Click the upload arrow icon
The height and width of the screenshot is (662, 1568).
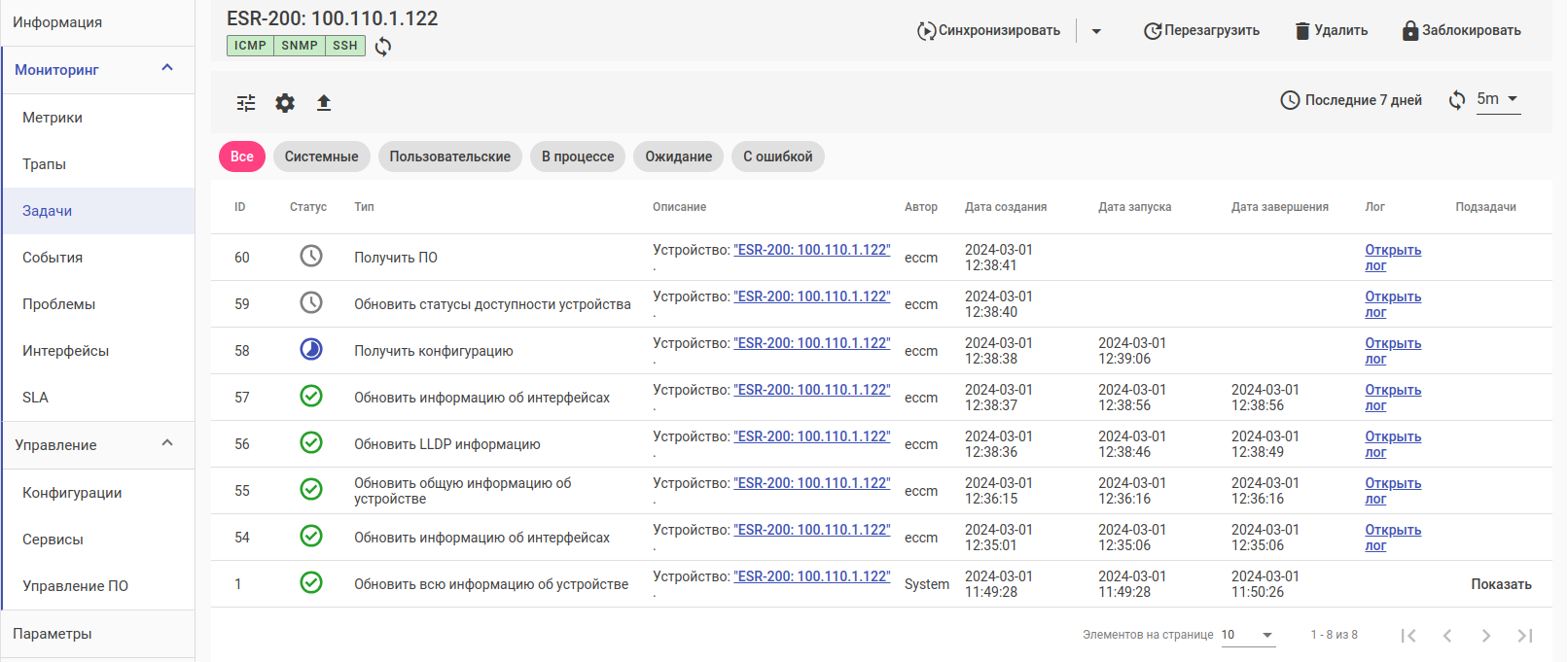pyautogui.click(x=324, y=103)
